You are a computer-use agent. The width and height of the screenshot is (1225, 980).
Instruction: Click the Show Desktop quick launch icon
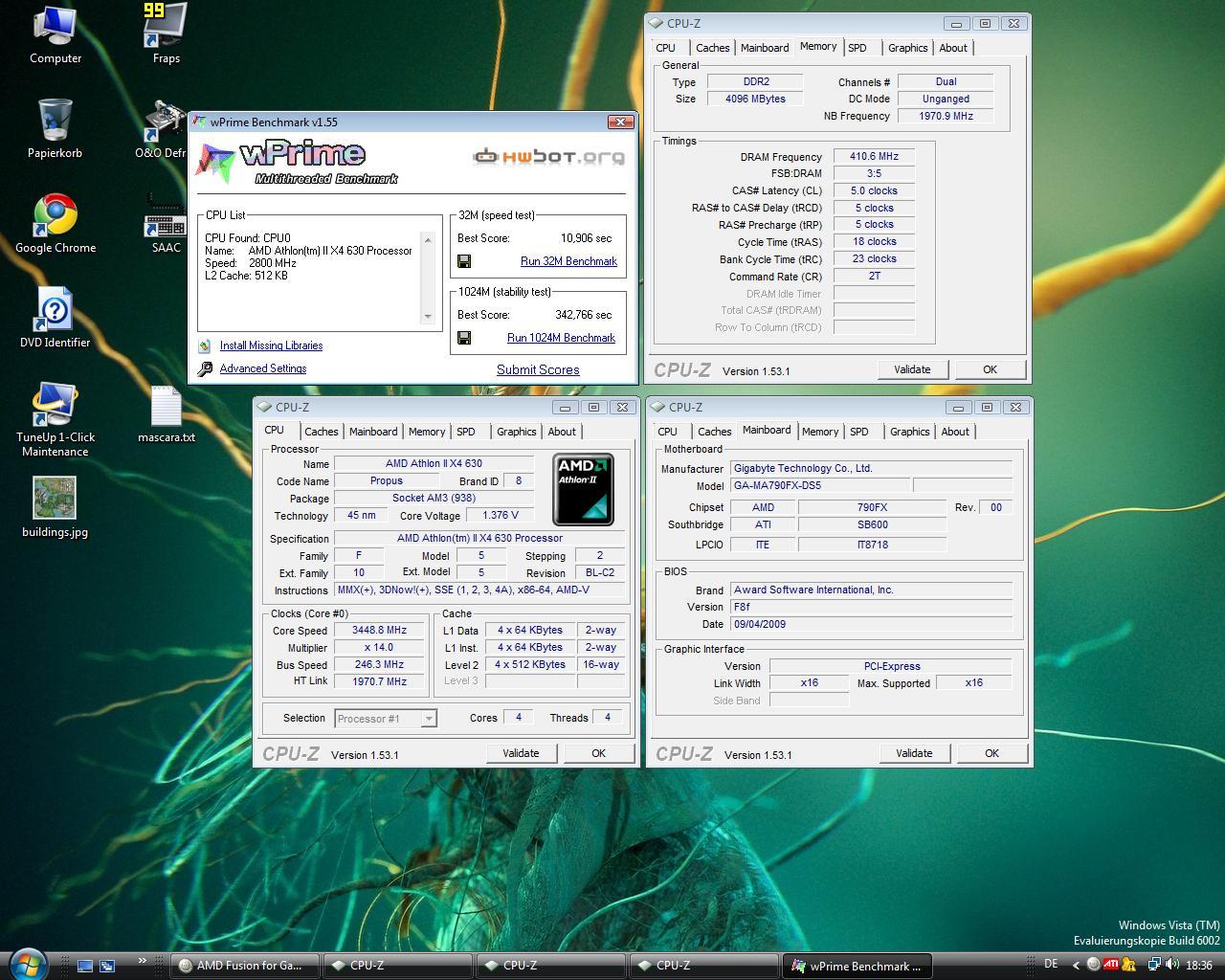[x=85, y=966]
